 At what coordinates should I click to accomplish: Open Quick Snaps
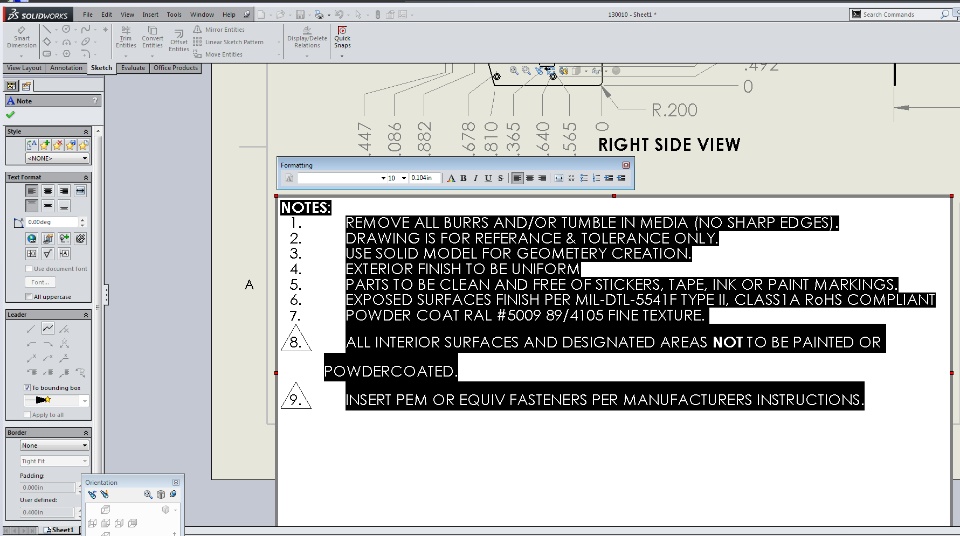(x=342, y=37)
